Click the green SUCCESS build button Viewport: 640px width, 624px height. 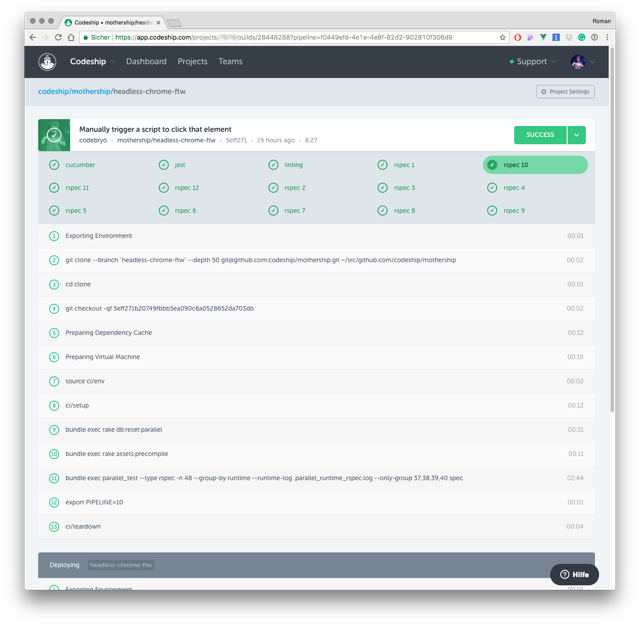point(540,135)
